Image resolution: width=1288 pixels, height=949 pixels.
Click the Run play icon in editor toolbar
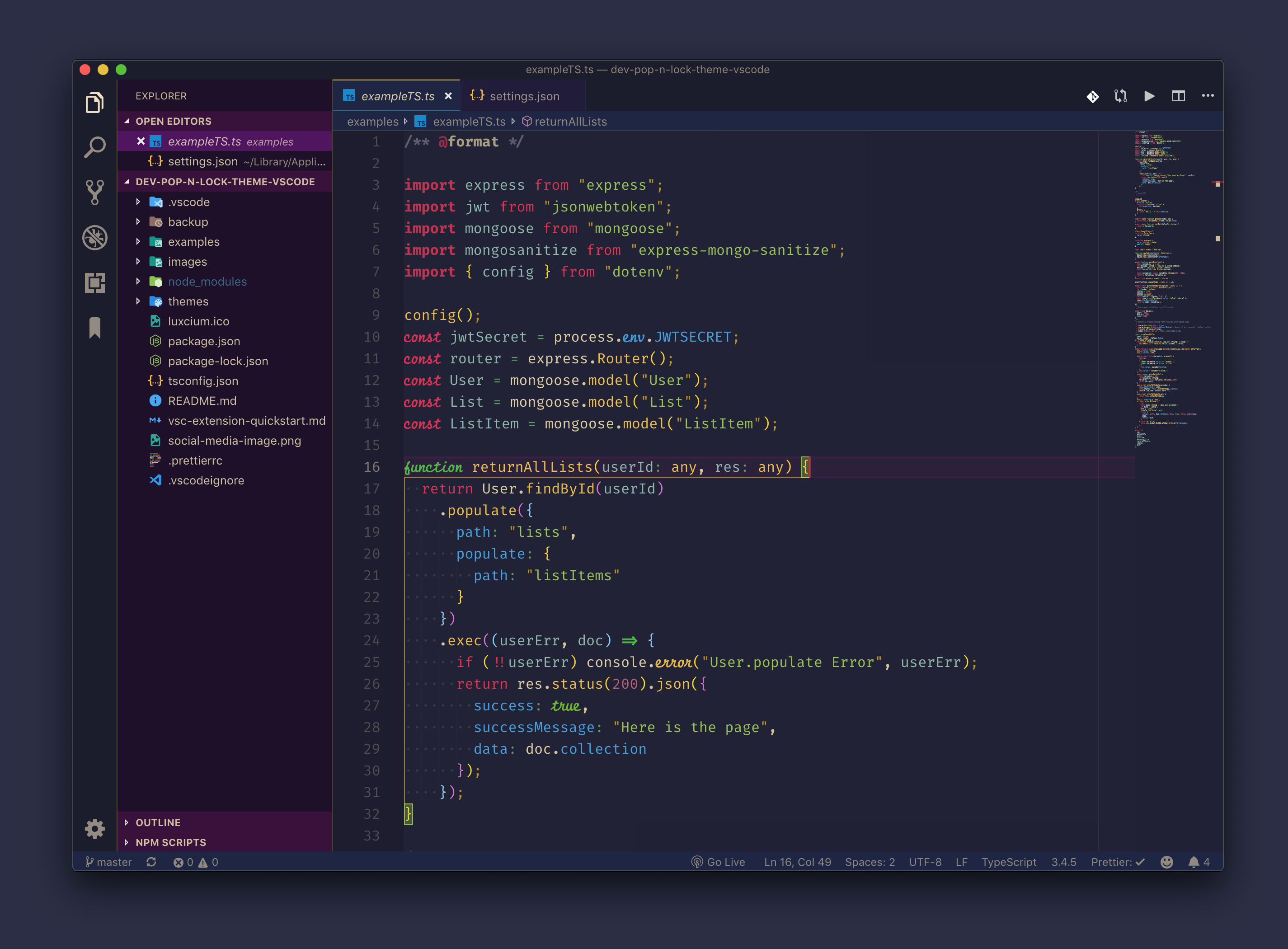1149,96
